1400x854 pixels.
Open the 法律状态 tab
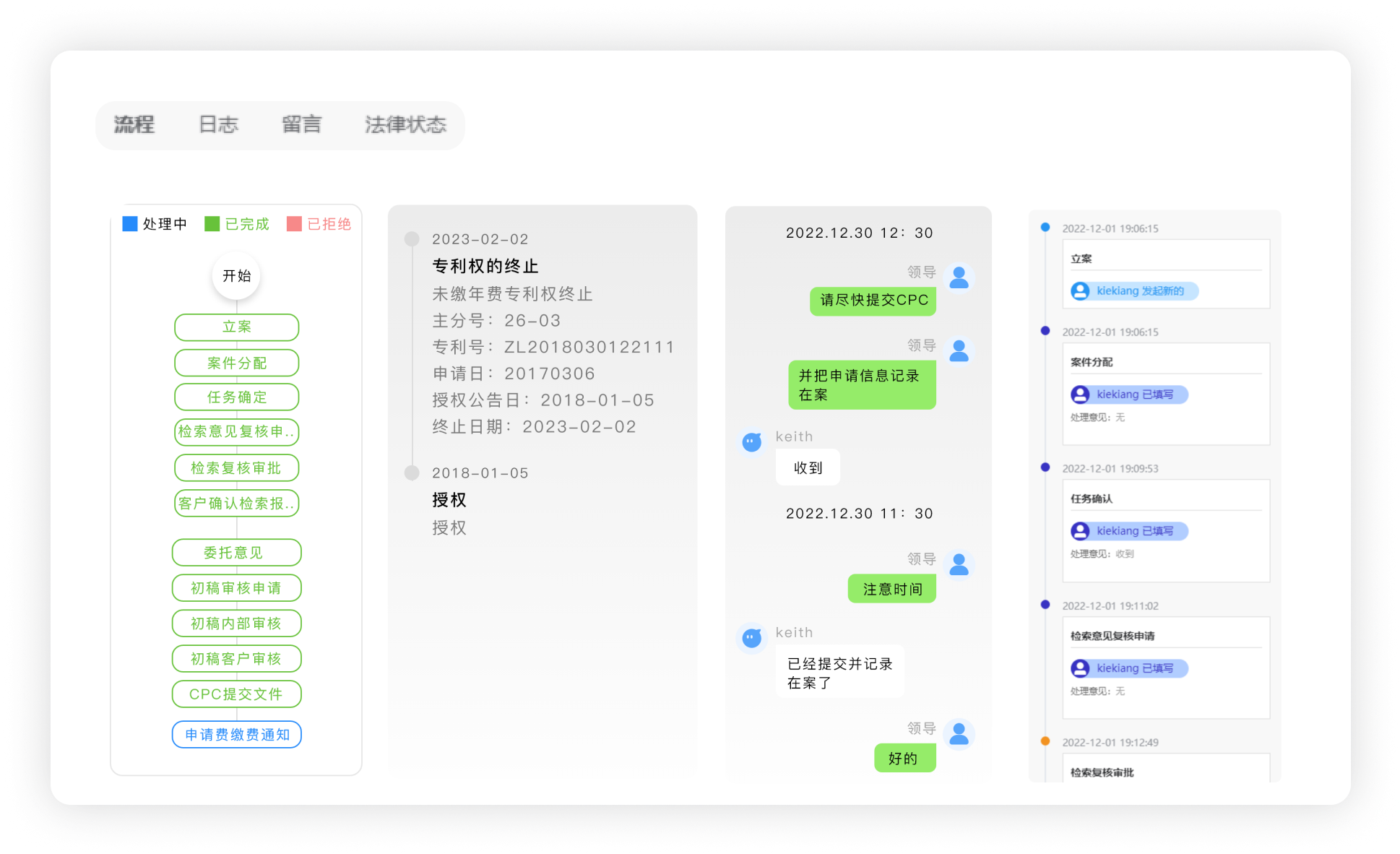[406, 124]
